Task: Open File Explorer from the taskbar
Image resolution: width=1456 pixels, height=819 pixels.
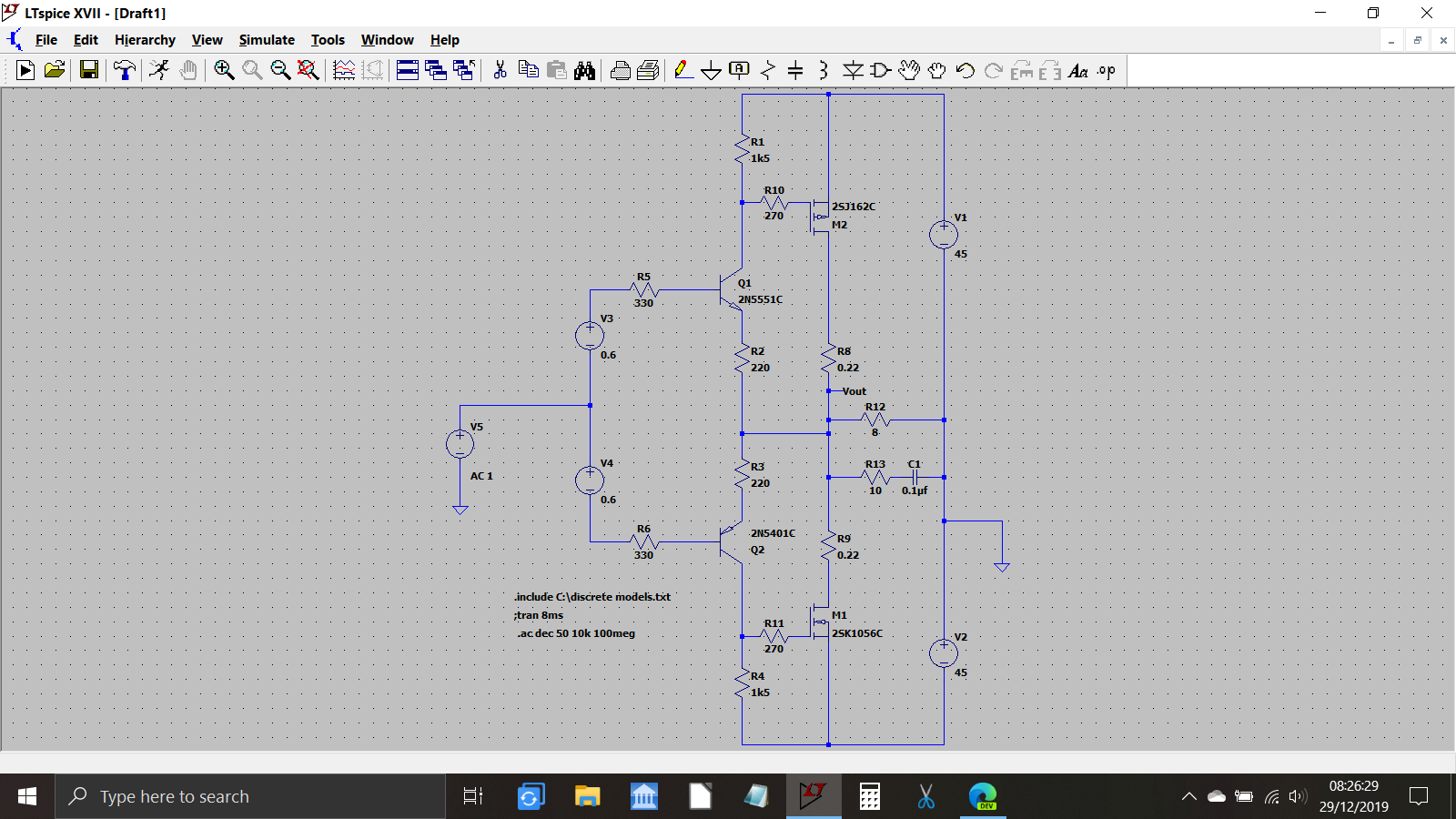Action: 587,796
